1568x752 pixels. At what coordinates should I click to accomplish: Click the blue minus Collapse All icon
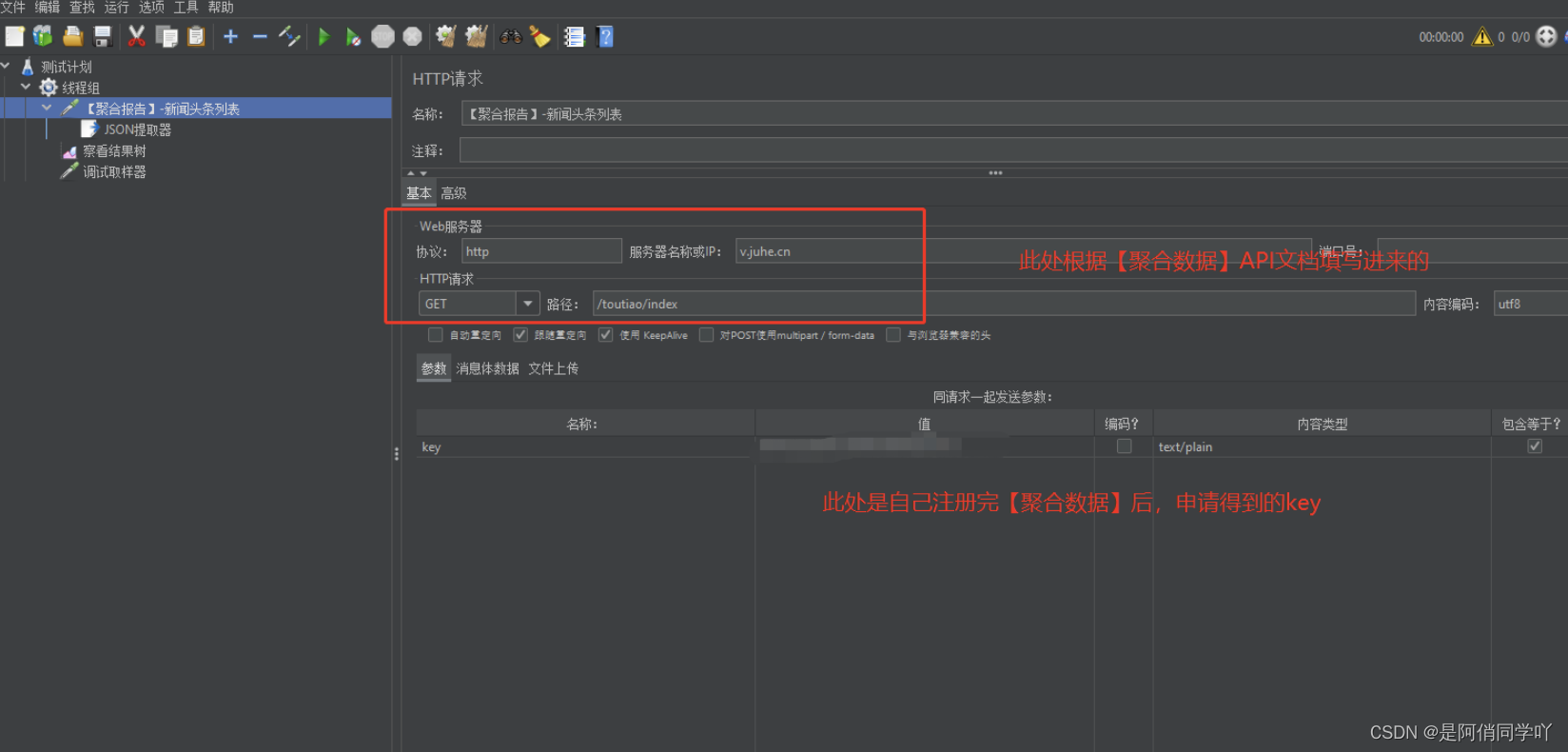[260, 37]
